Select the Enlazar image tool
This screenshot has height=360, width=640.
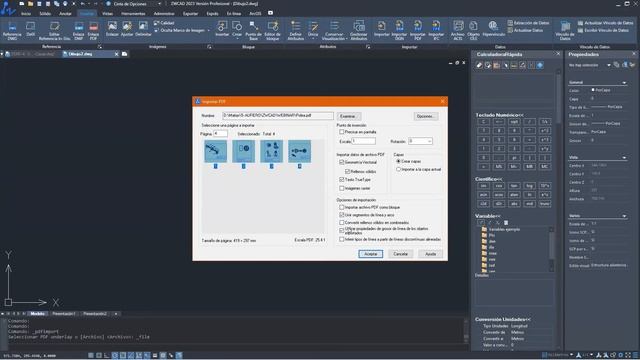pos(112,29)
